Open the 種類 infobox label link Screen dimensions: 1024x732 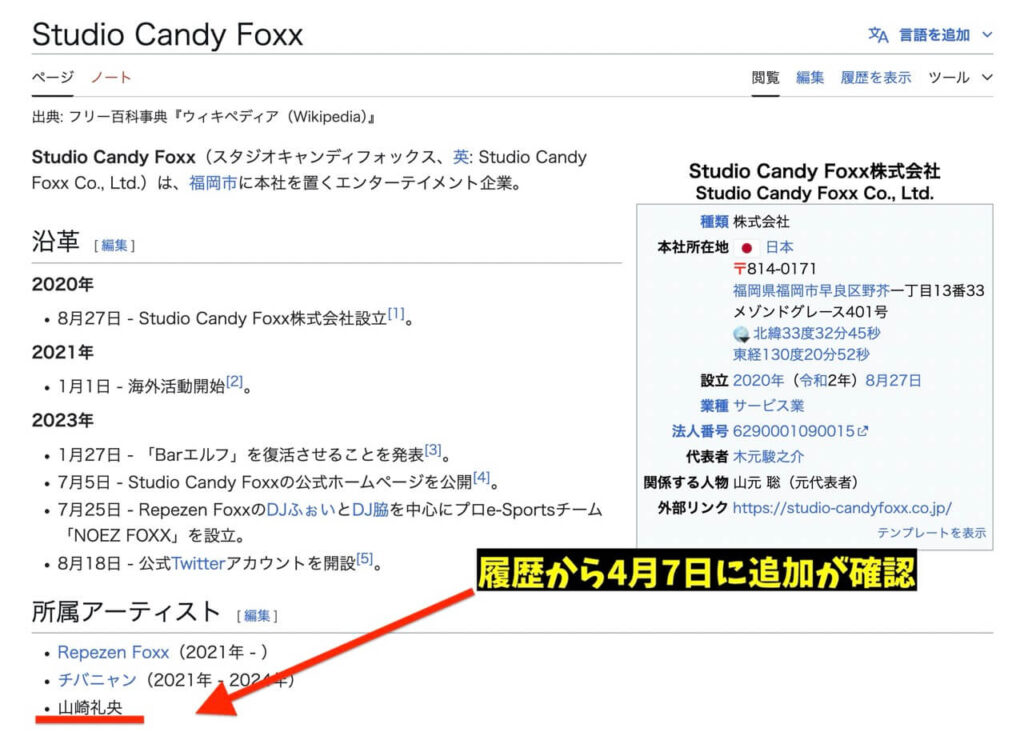pos(714,222)
